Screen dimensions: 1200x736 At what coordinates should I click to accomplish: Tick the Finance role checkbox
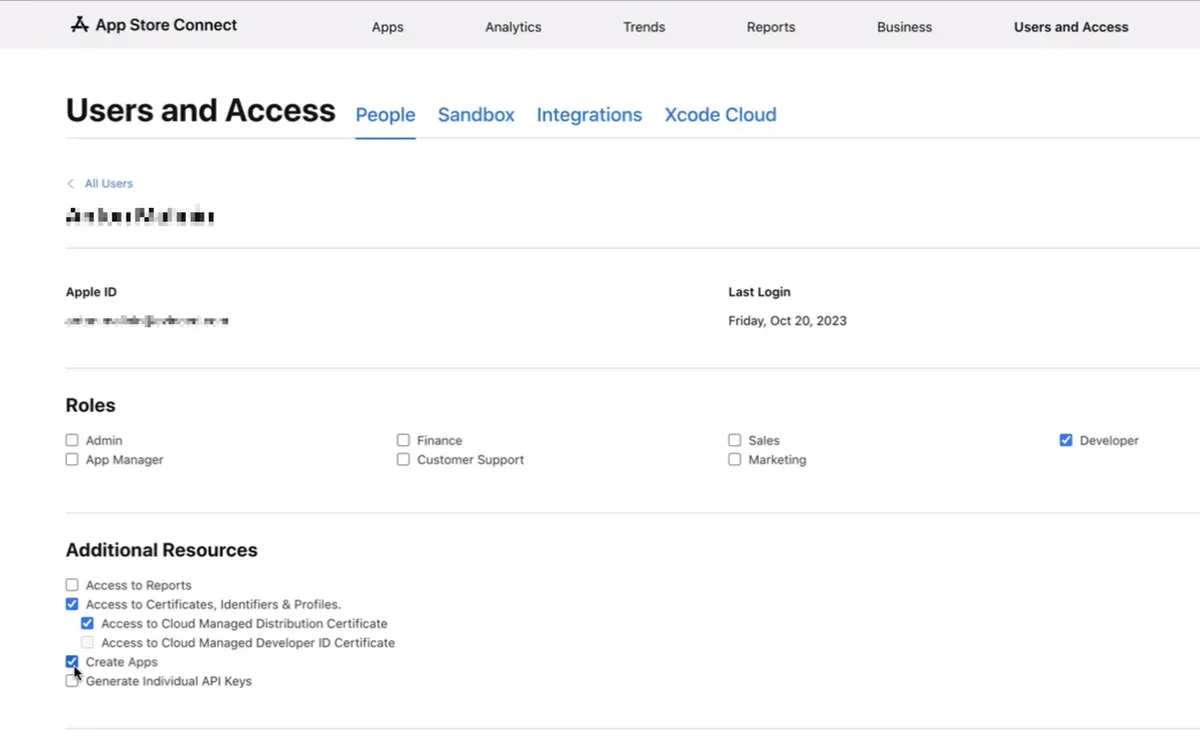point(403,440)
